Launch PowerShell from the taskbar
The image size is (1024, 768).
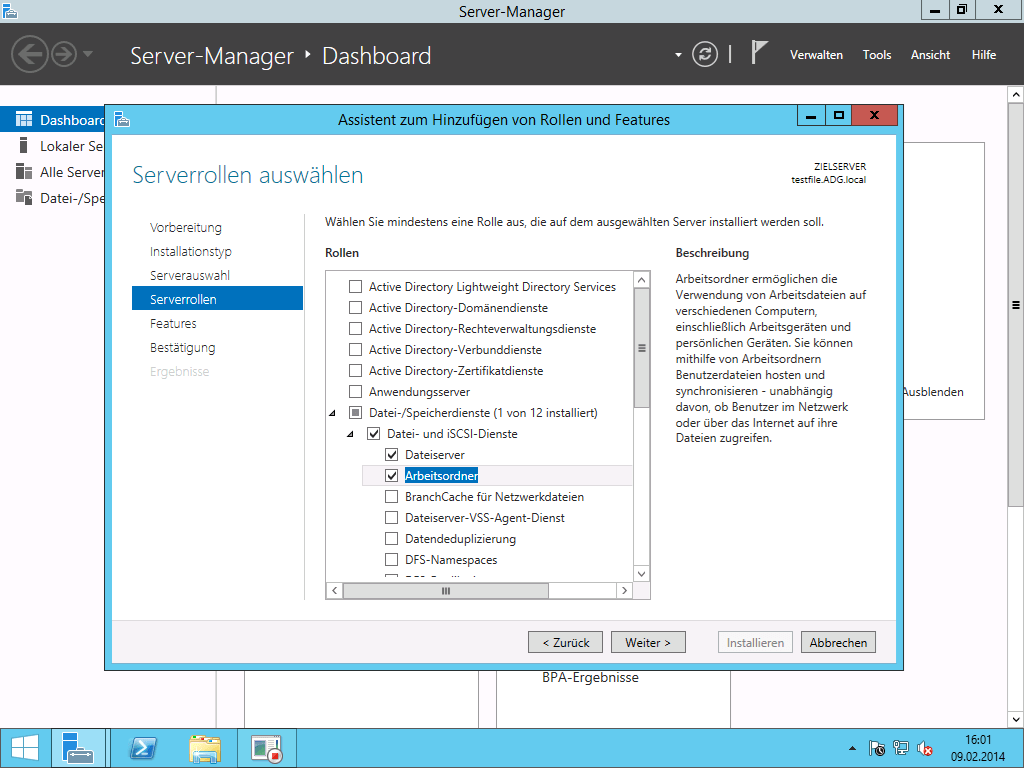tap(142, 748)
